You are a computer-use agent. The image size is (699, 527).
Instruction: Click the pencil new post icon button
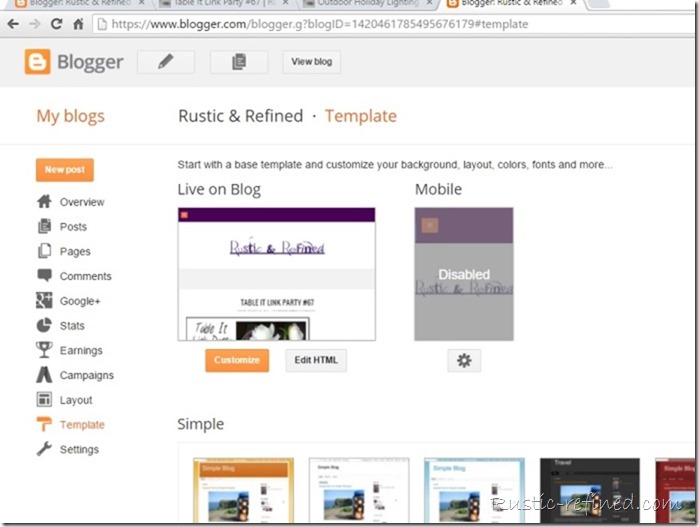[166, 62]
